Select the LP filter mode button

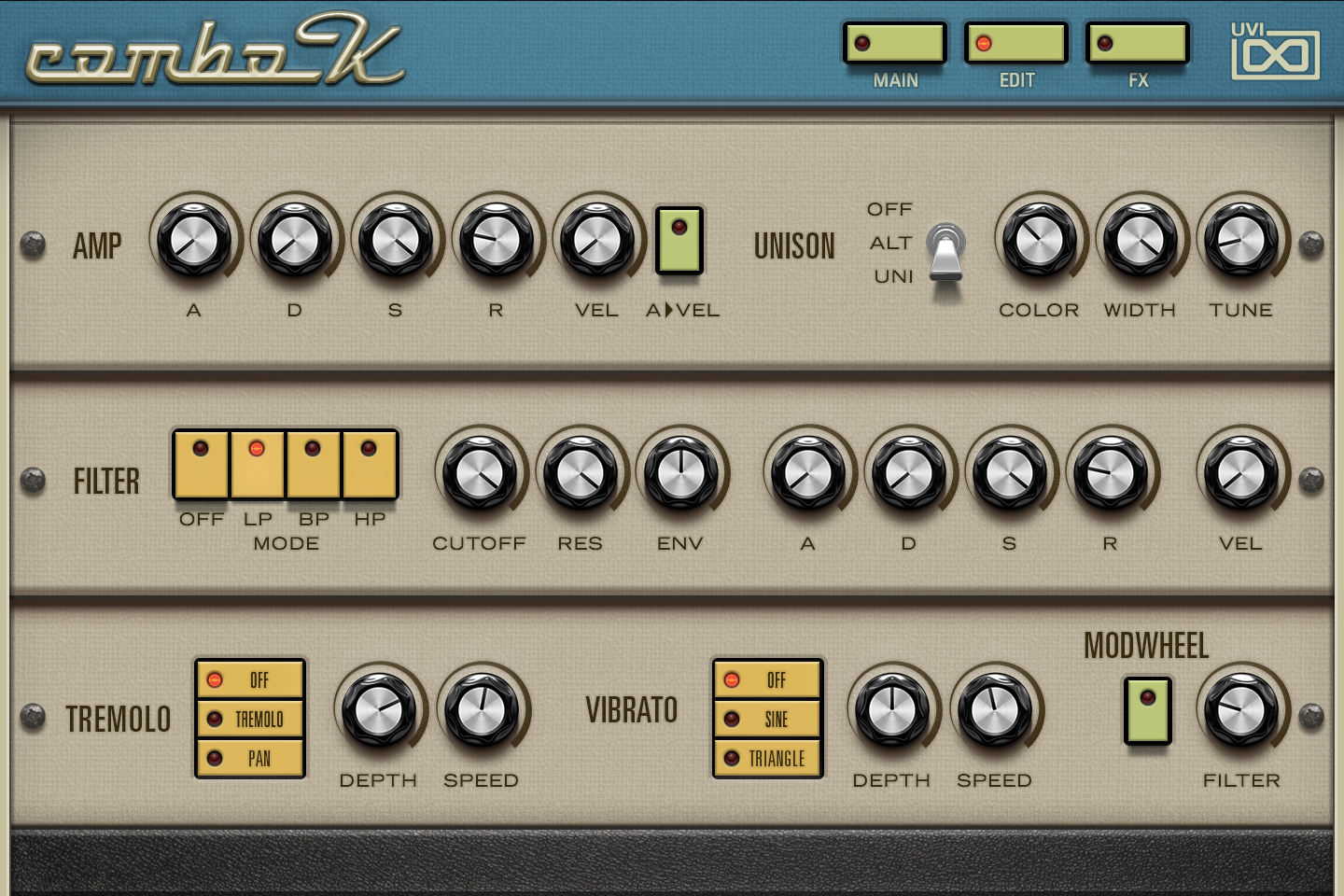[x=258, y=465]
